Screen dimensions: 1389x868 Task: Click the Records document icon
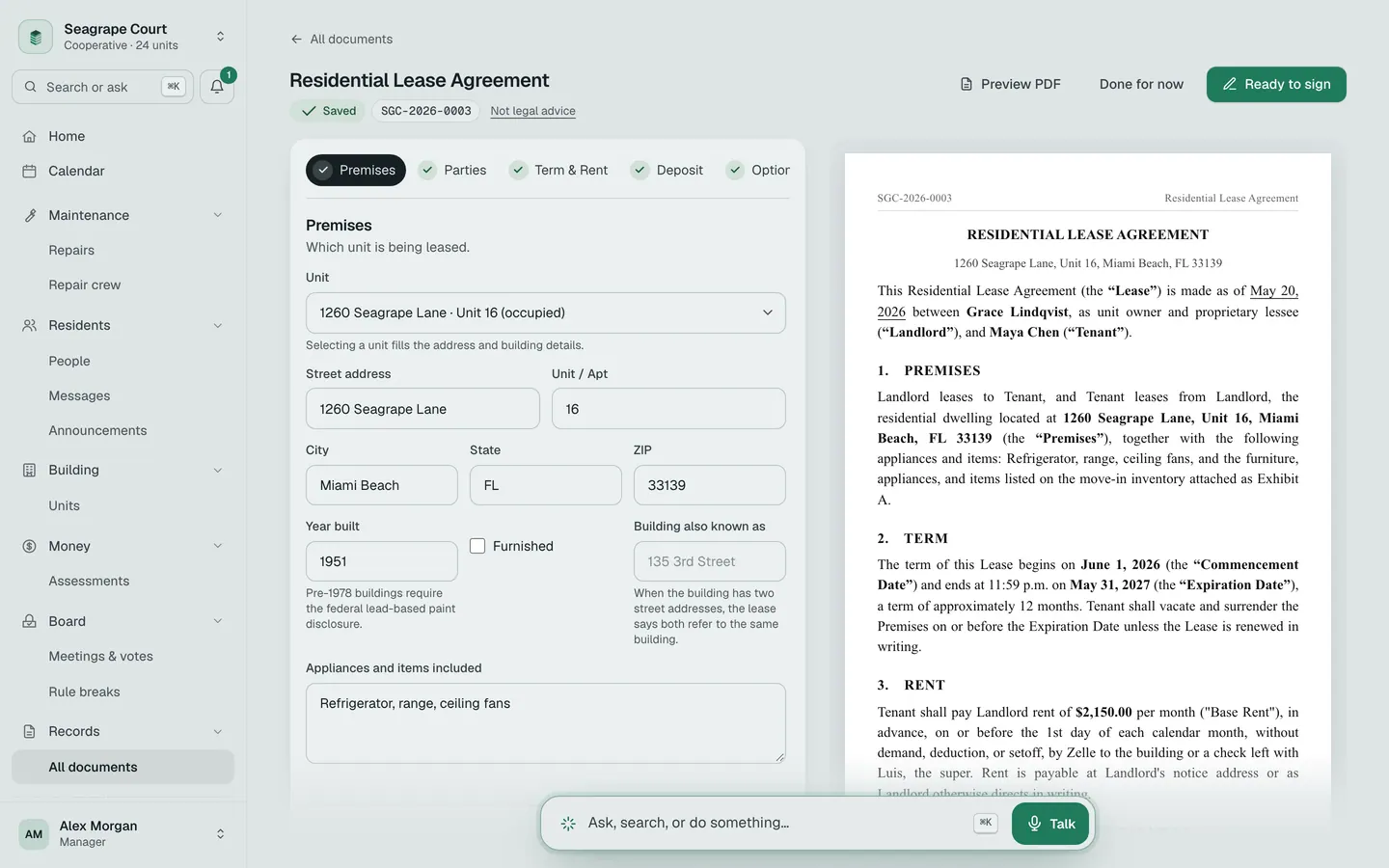pyautogui.click(x=30, y=731)
